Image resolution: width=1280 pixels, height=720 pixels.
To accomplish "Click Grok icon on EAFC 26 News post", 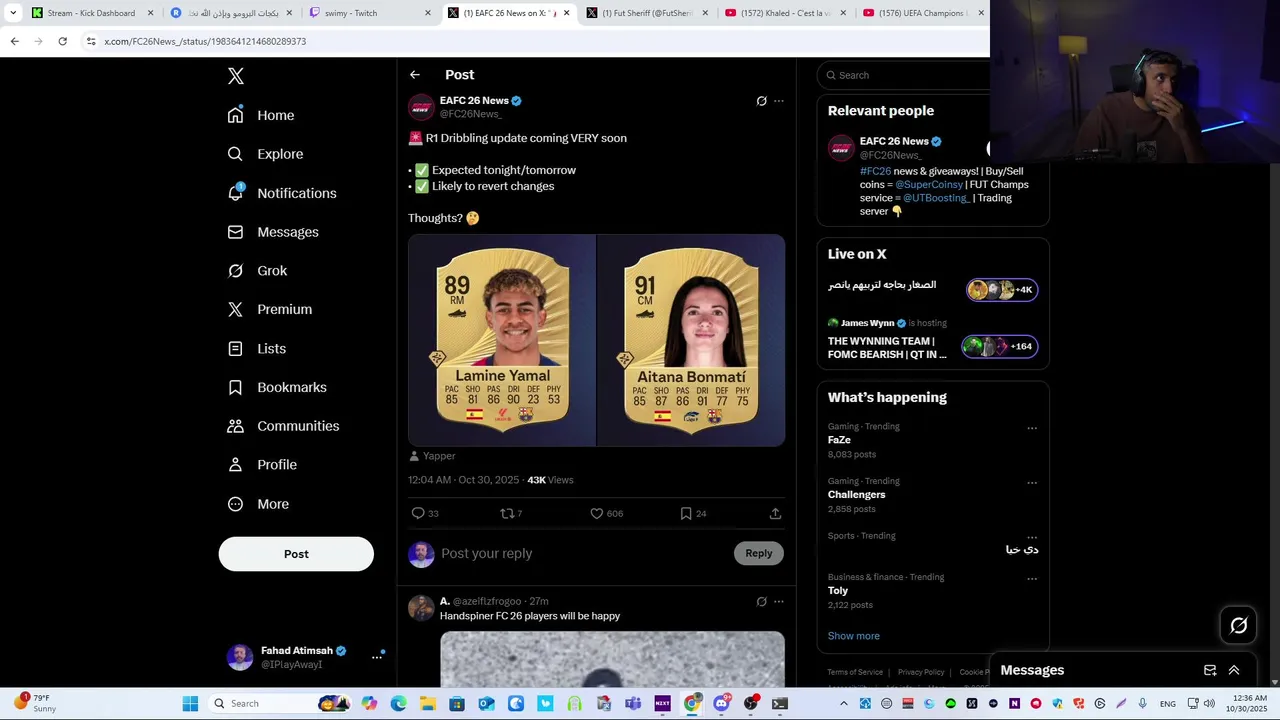I will [x=761, y=101].
